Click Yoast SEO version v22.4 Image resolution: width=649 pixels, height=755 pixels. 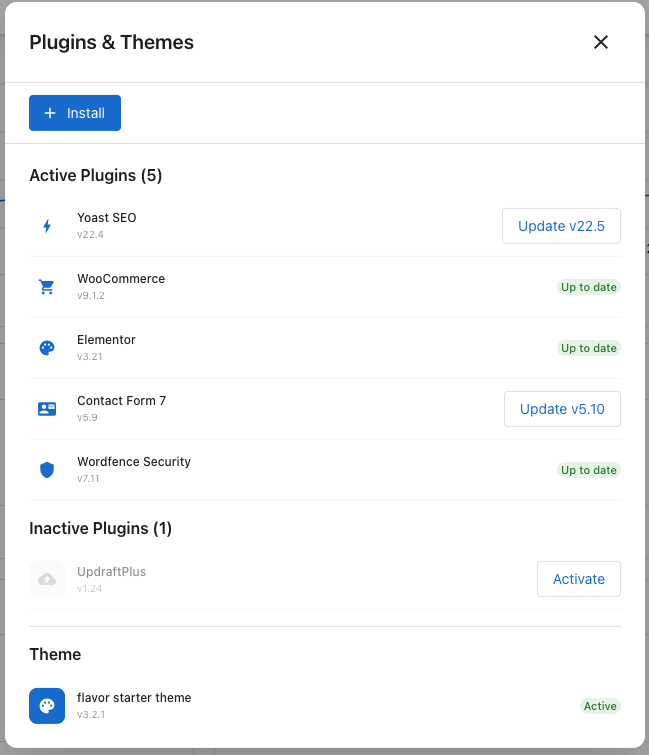click(90, 234)
